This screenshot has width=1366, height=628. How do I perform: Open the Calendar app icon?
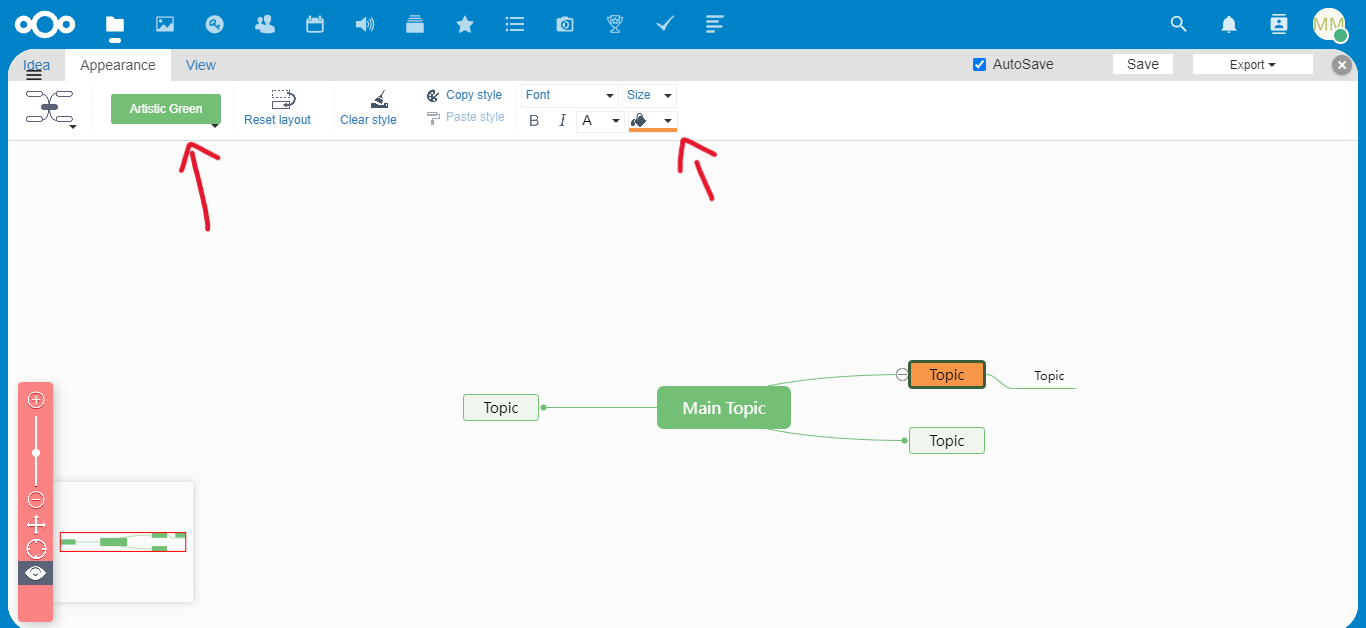click(x=314, y=24)
